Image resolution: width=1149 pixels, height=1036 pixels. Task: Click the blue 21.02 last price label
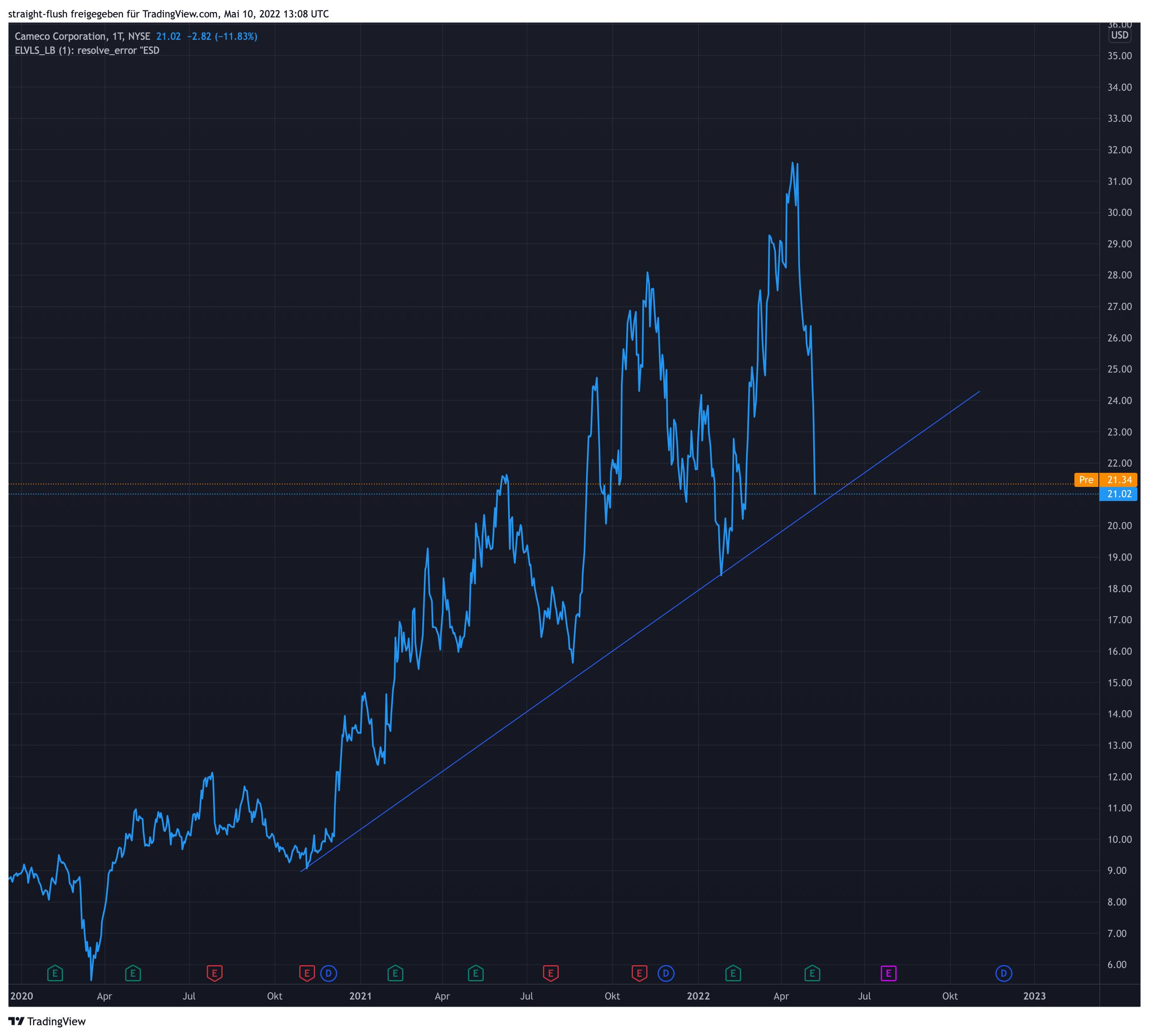[x=1118, y=494]
